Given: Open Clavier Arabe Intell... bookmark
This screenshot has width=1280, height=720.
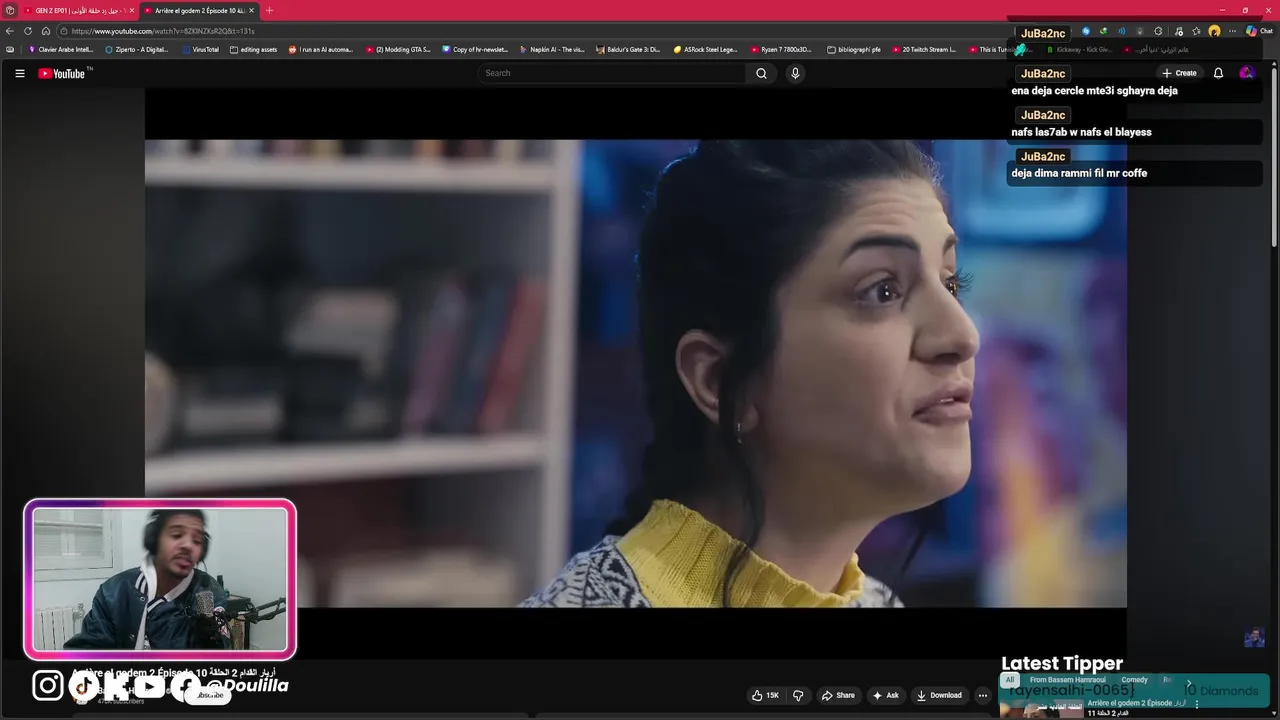Looking at the screenshot, I should pos(60,49).
